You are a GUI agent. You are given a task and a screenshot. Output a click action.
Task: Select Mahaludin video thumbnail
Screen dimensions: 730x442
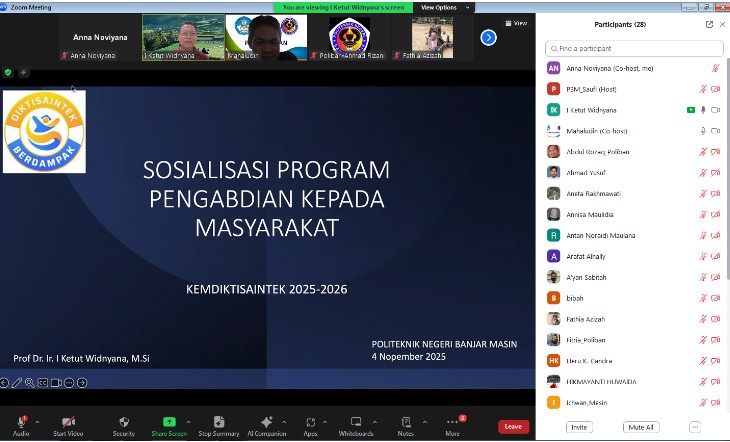266,37
